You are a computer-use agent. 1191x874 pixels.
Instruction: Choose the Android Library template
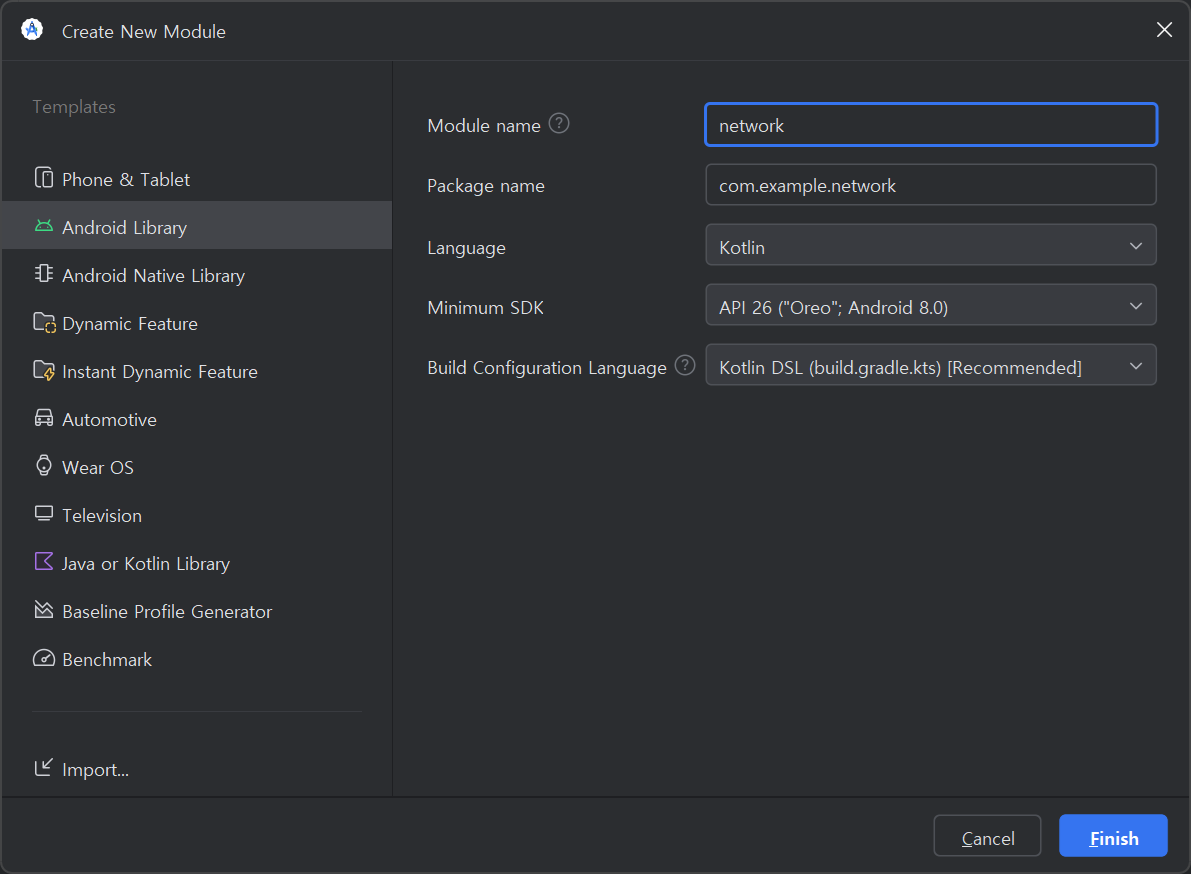tap(197, 226)
